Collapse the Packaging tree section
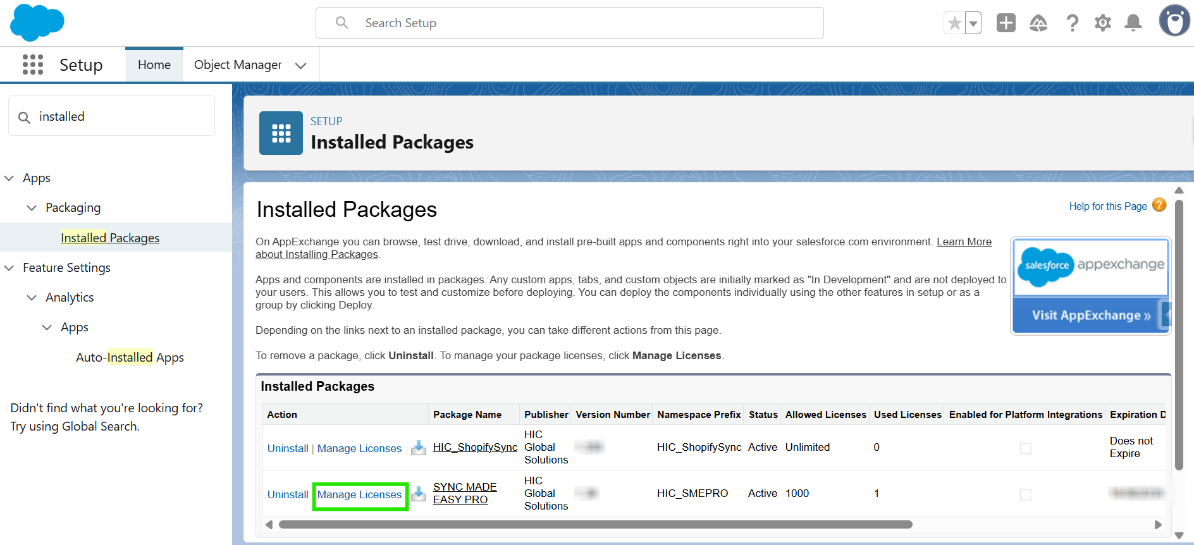 point(32,208)
